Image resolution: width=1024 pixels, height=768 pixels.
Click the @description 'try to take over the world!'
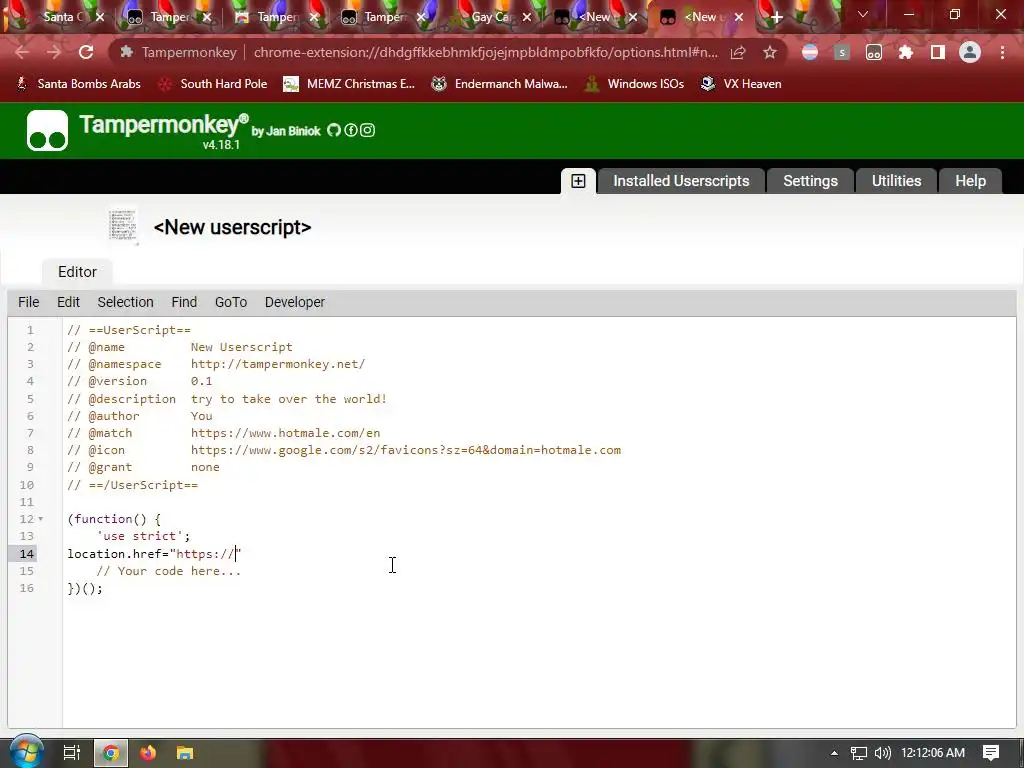289,398
